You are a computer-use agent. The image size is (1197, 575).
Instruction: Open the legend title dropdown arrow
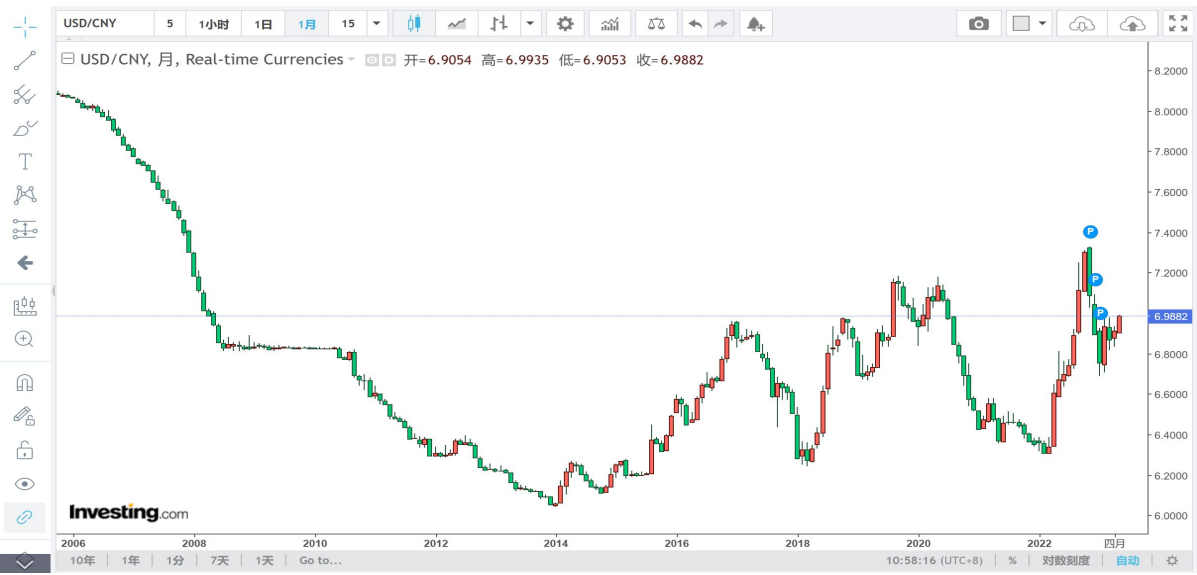pos(351,60)
